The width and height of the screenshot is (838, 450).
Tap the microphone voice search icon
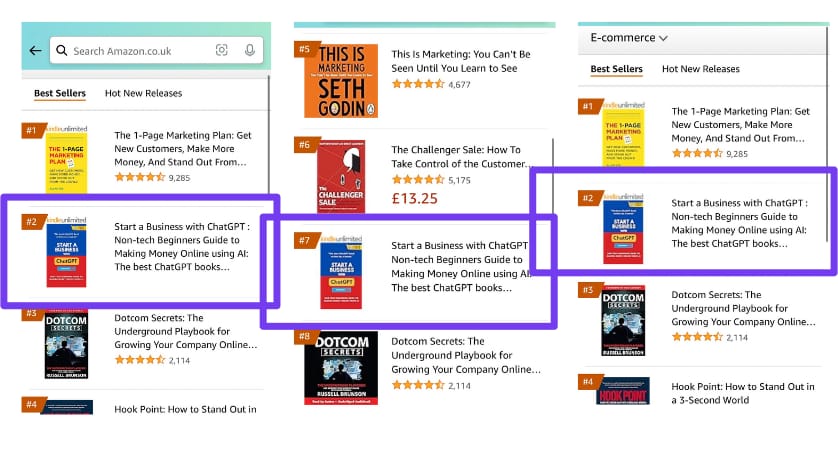pyautogui.click(x=249, y=51)
